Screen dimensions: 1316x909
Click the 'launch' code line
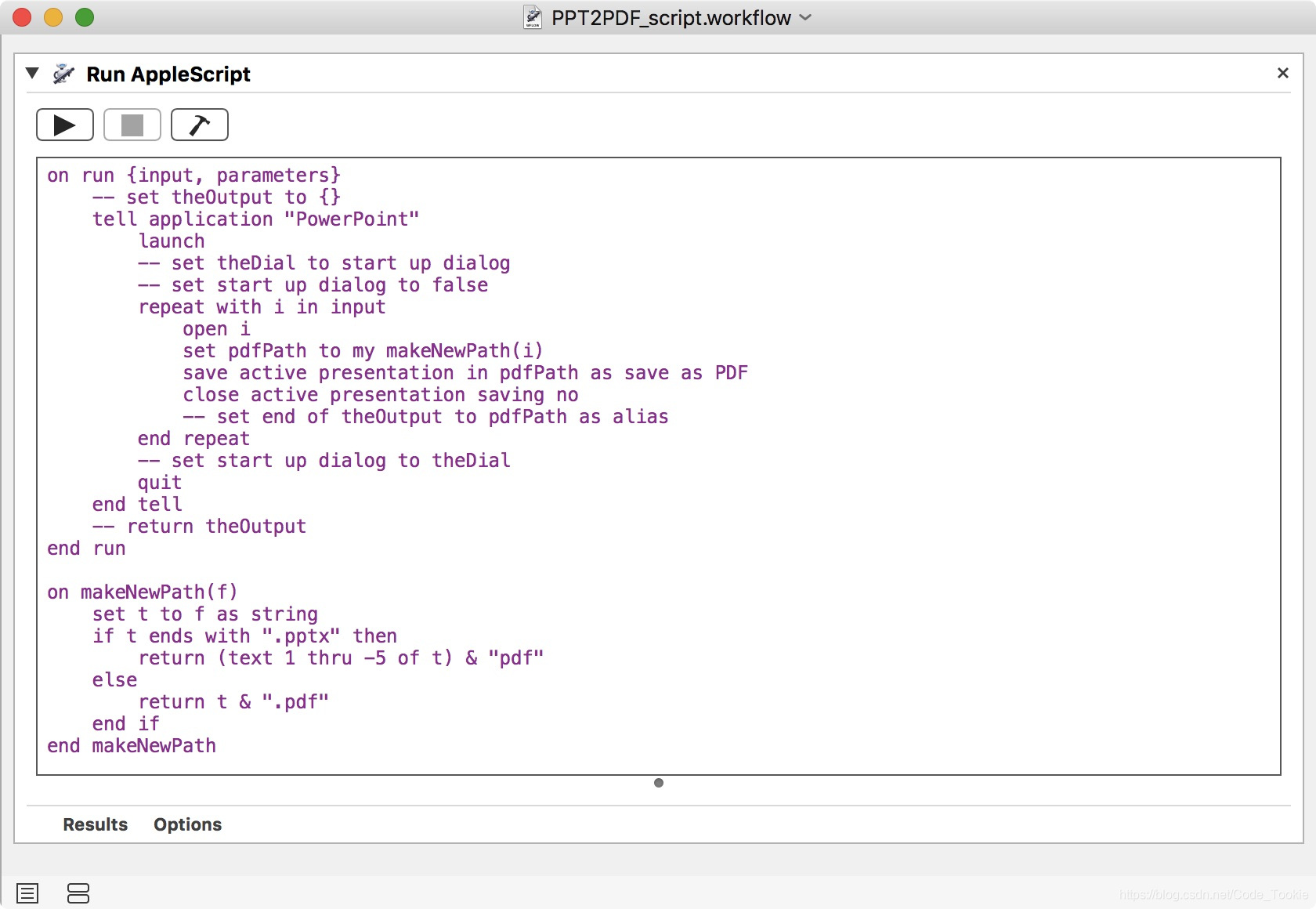tap(172, 241)
